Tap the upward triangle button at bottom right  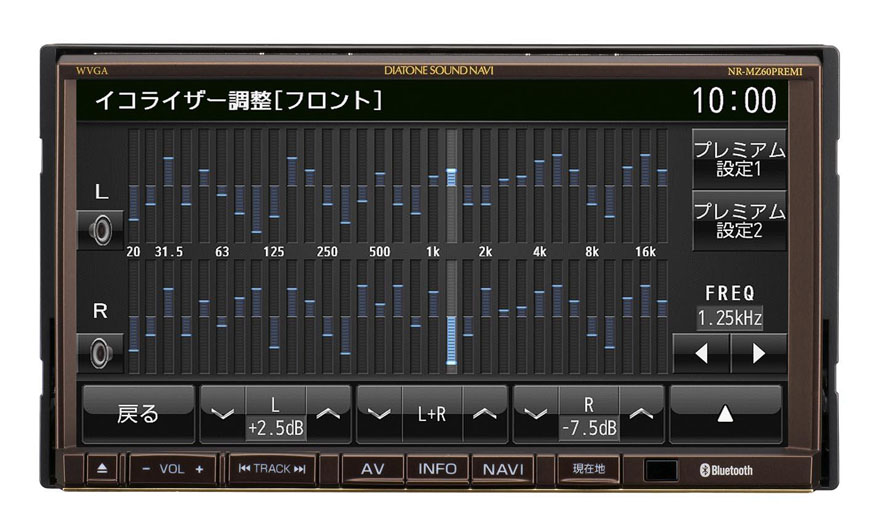coord(725,414)
